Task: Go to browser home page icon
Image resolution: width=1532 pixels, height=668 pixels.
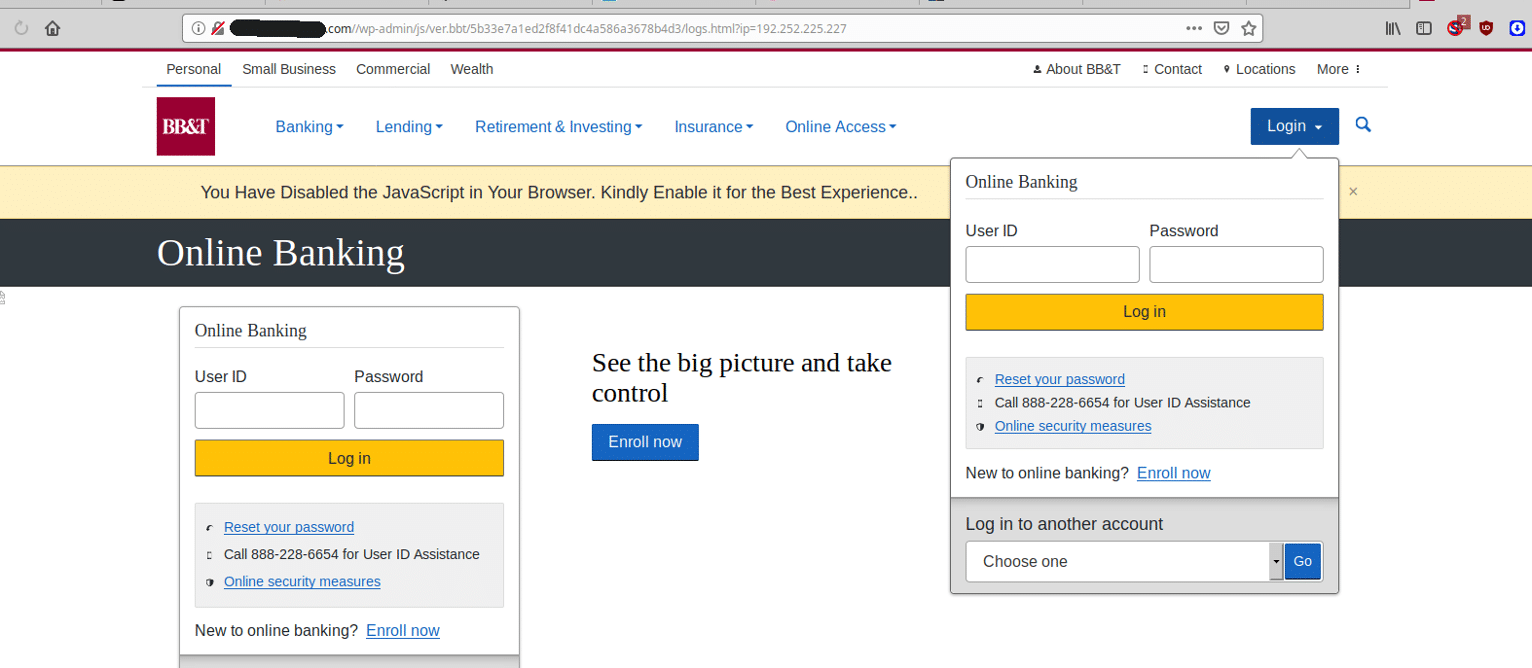Action: coord(53,28)
